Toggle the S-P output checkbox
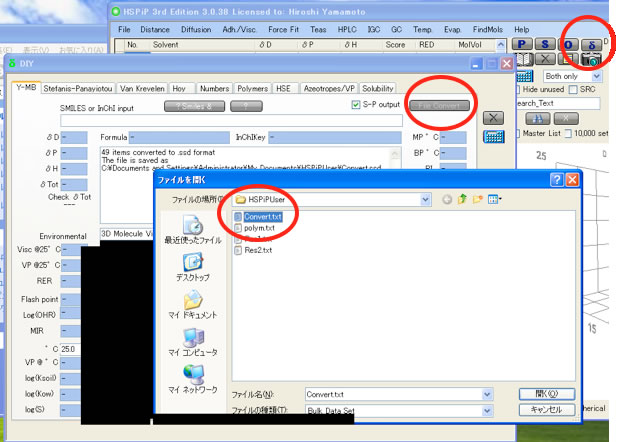 click(356, 105)
